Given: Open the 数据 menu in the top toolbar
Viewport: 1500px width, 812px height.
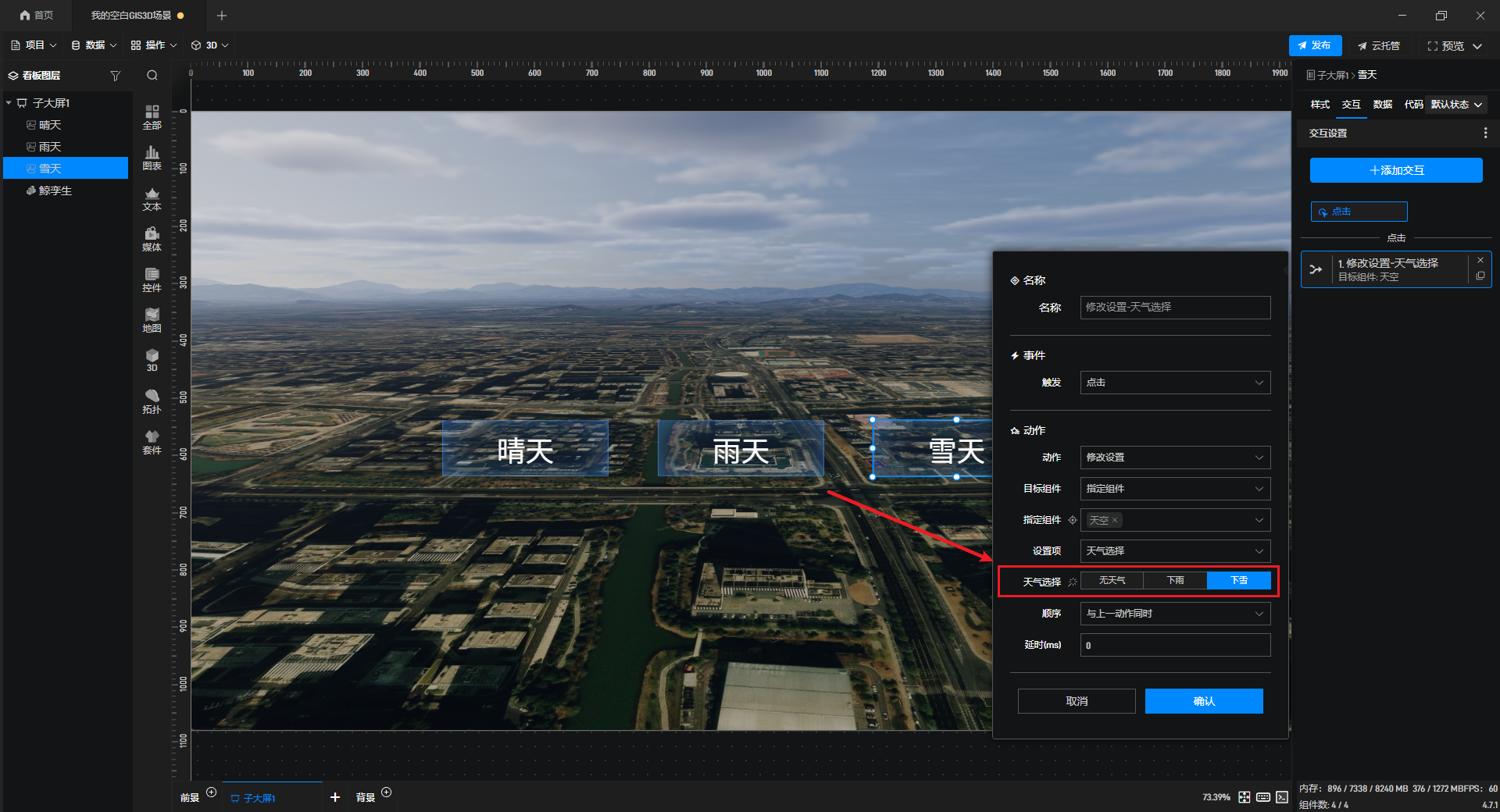Looking at the screenshot, I should pyautogui.click(x=94, y=45).
